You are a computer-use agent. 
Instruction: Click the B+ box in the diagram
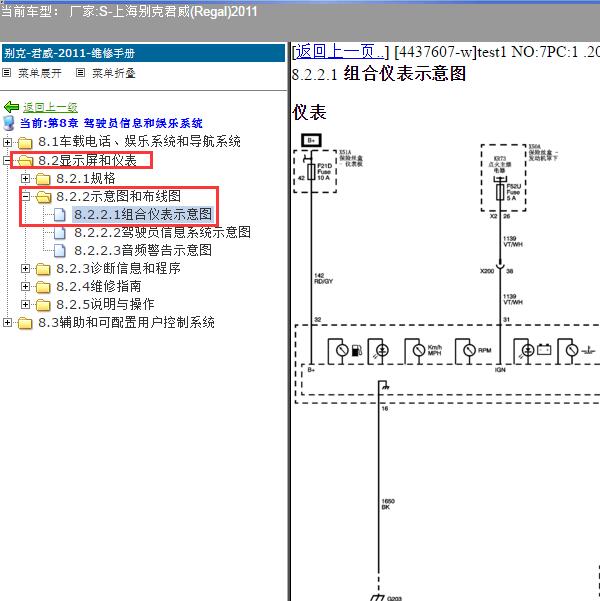point(311,140)
